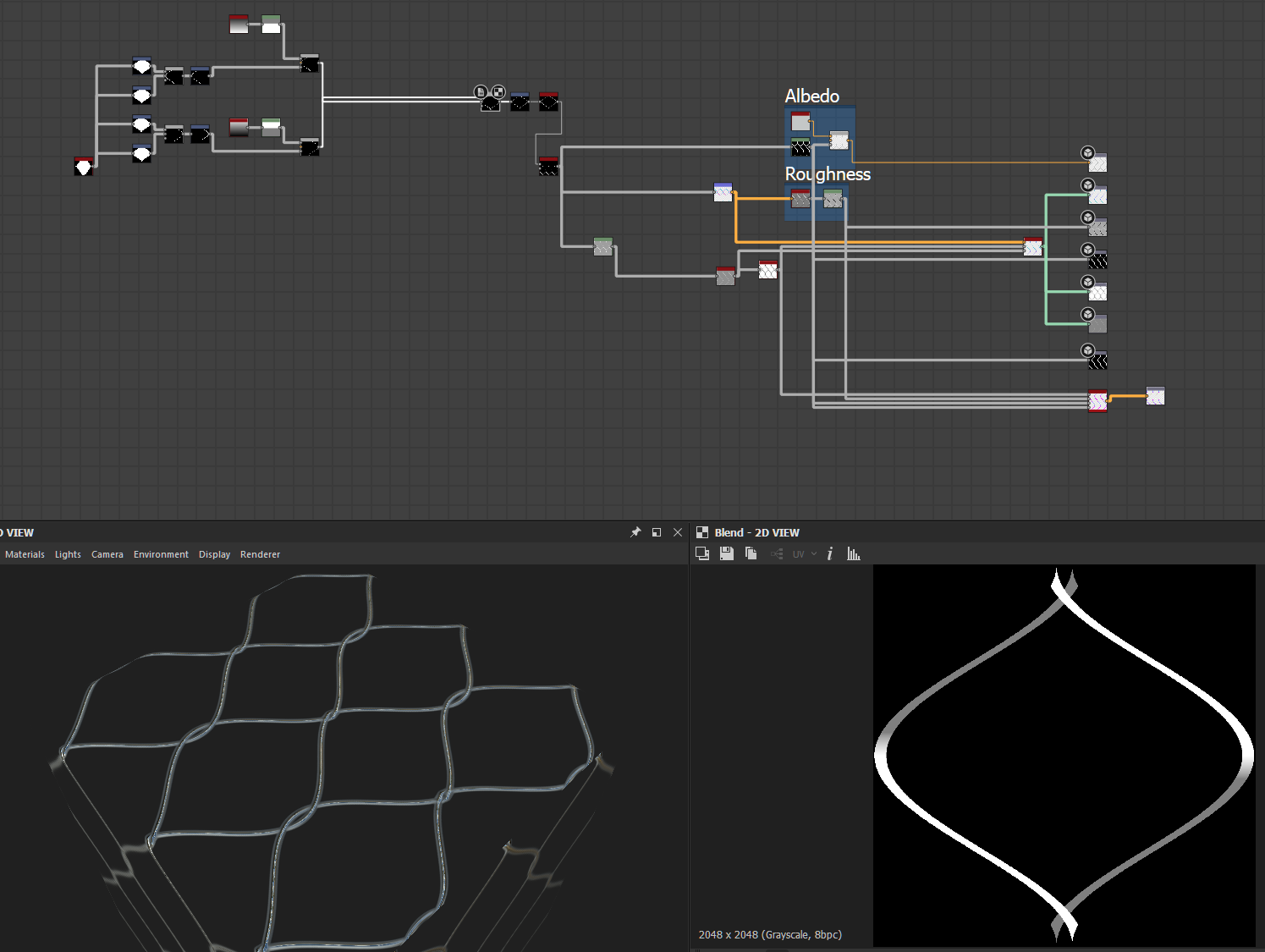Select the purple-header node feeding the orange link
Viewport: 1265px width, 952px height.
(723, 192)
